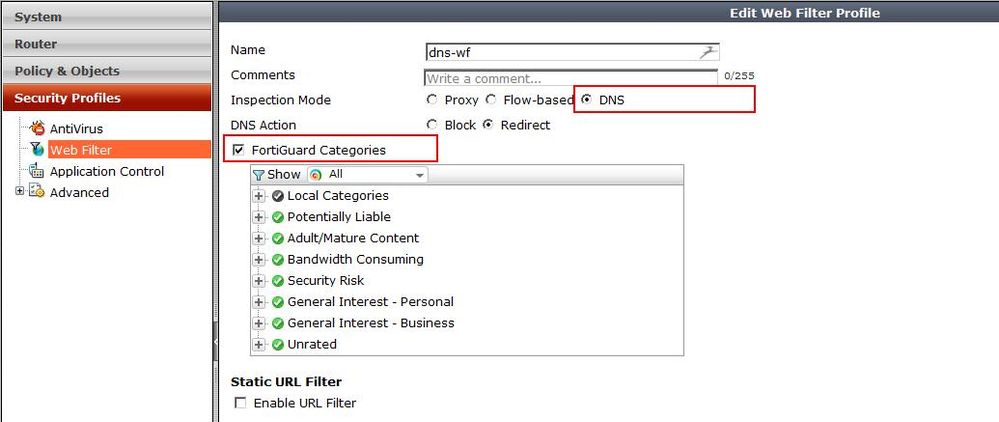The width and height of the screenshot is (999, 422).
Task: Uncheck FortiGuard Categories checkbox
Action: click(240, 150)
